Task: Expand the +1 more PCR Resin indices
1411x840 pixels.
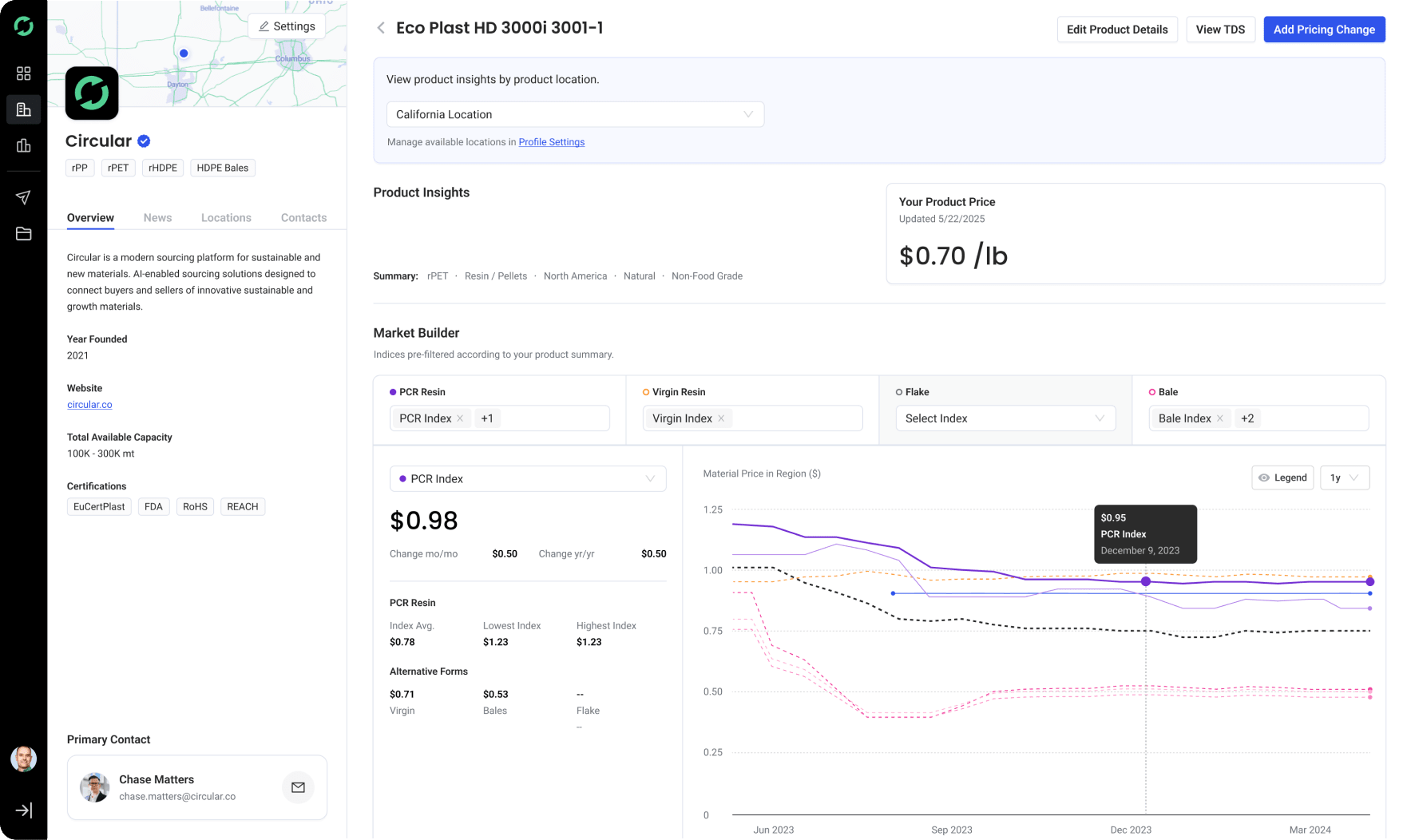Action: (487, 418)
